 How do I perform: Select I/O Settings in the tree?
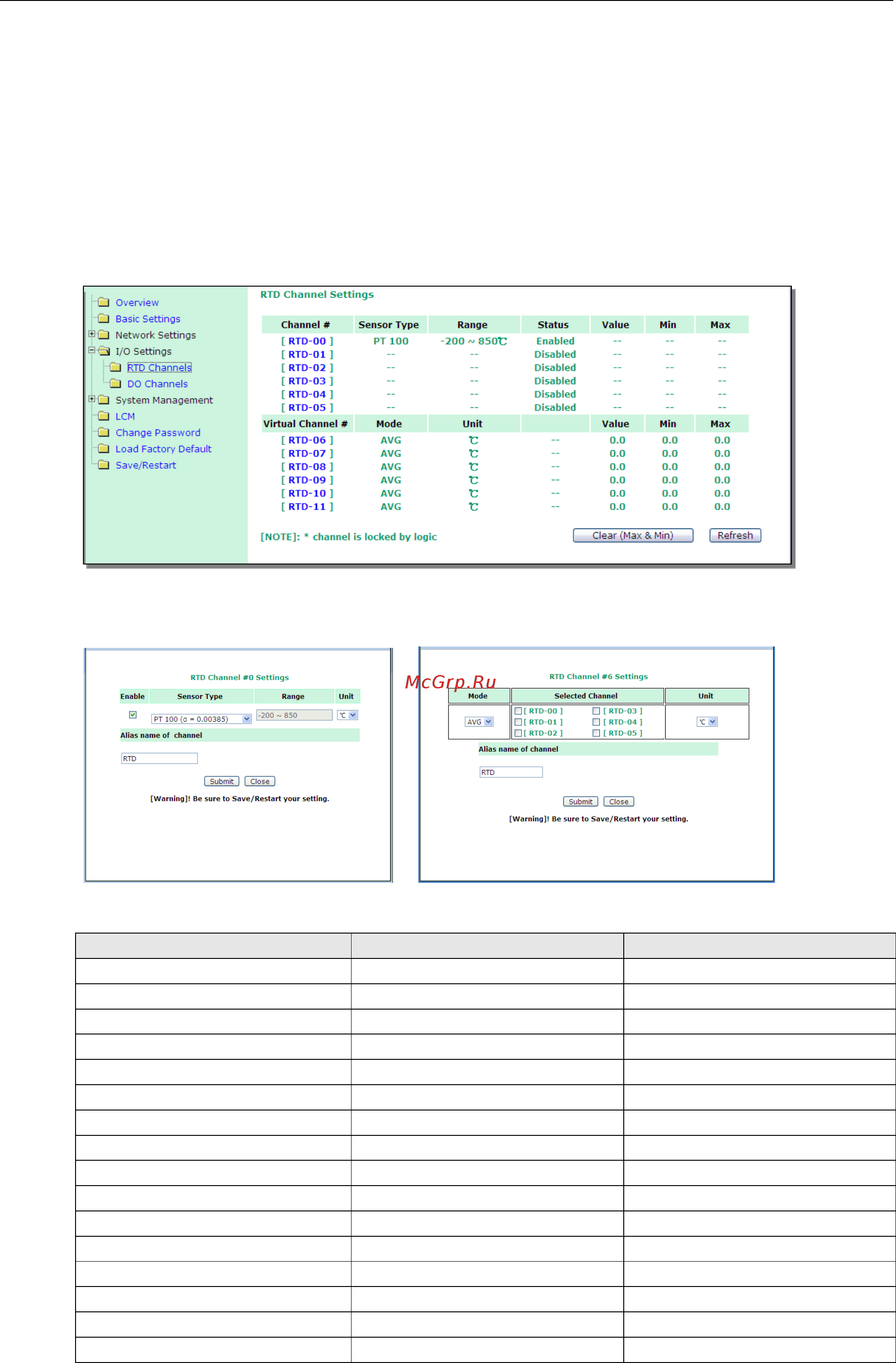point(143,352)
